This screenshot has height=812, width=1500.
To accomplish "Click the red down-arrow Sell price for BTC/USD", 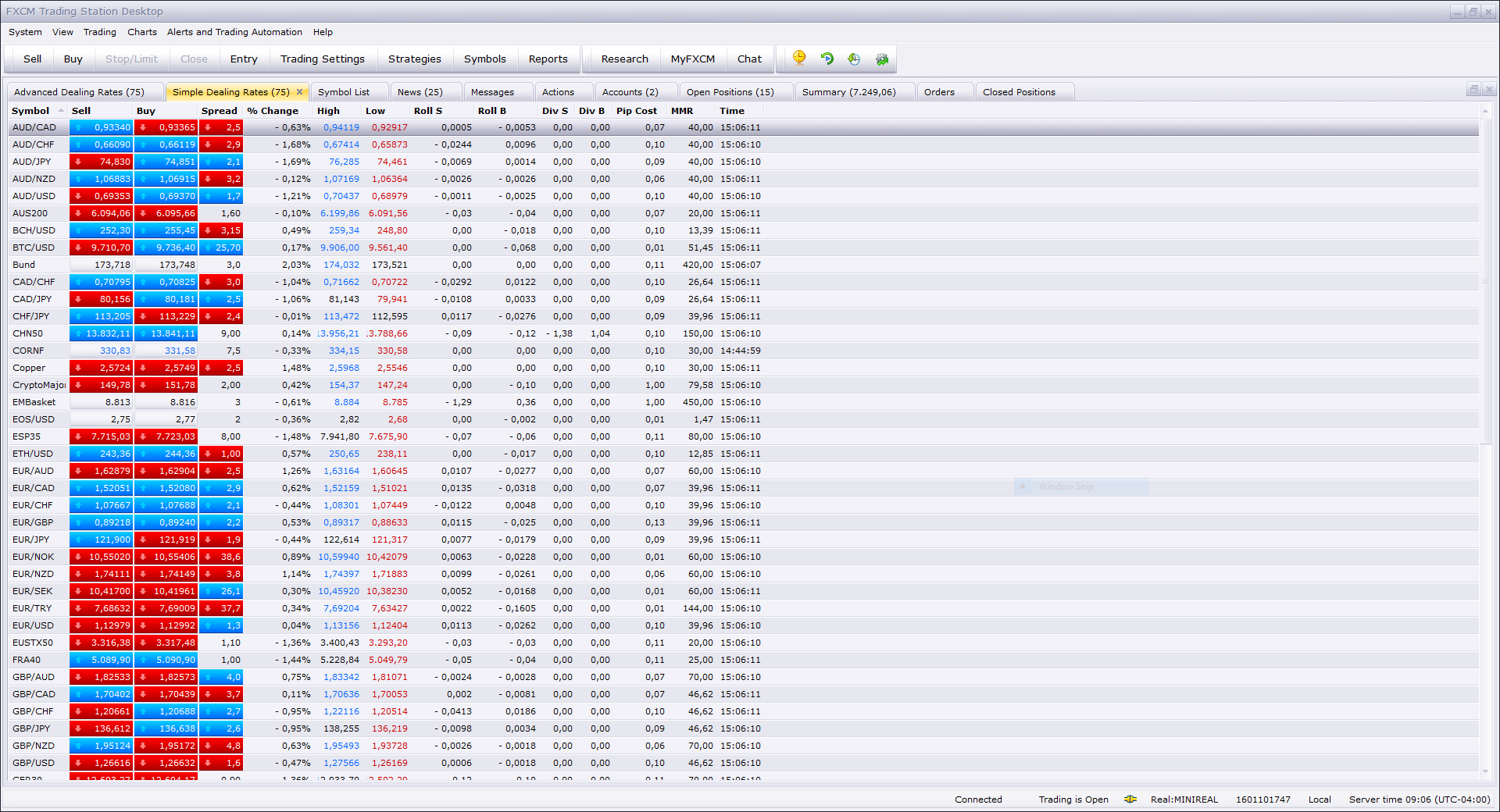I will (x=102, y=248).
